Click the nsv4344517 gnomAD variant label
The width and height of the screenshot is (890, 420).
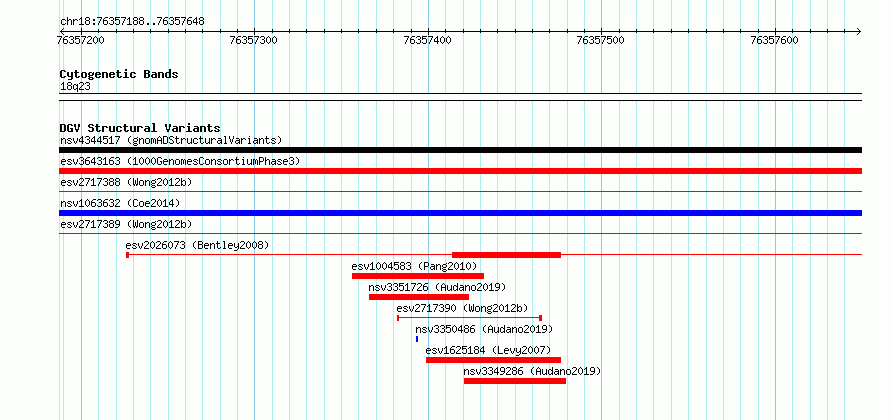coord(171,140)
